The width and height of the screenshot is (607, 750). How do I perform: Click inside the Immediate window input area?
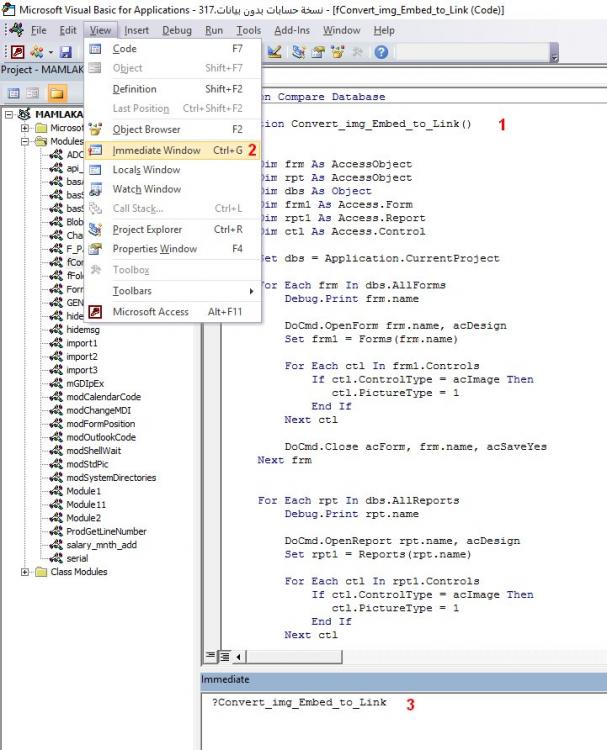[404, 721]
